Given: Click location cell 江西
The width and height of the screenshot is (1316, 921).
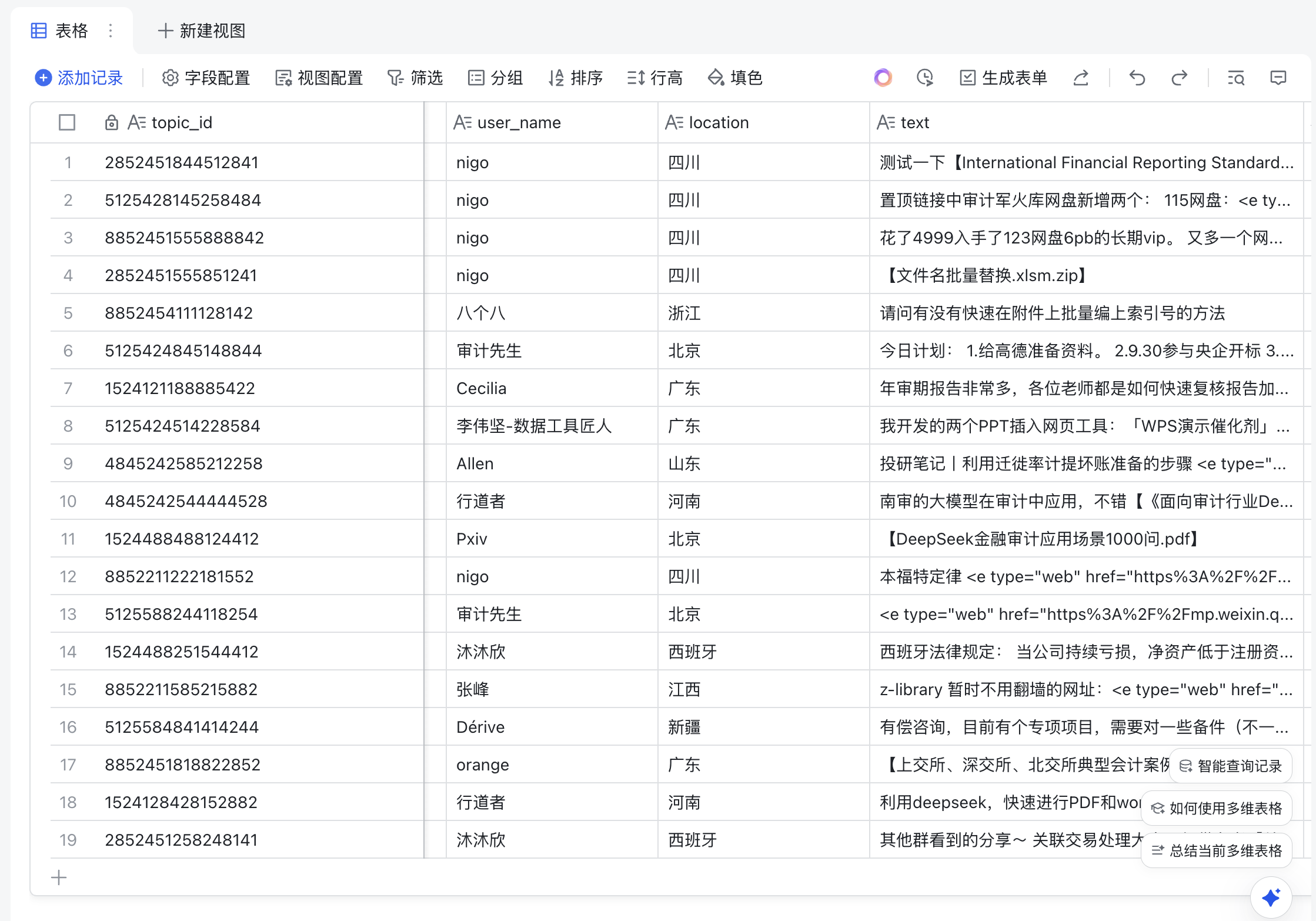Looking at the screenshot, I should pyautogui.click(x=763, y=689).
